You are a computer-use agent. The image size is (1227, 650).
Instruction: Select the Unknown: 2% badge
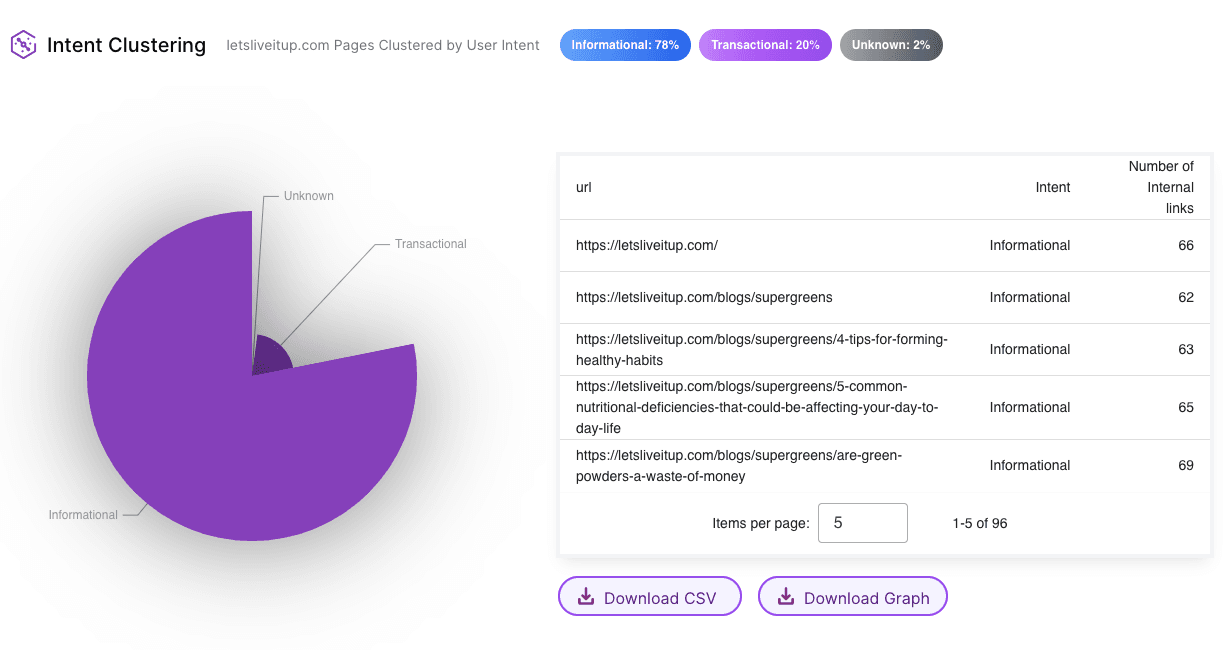[890, 45]
